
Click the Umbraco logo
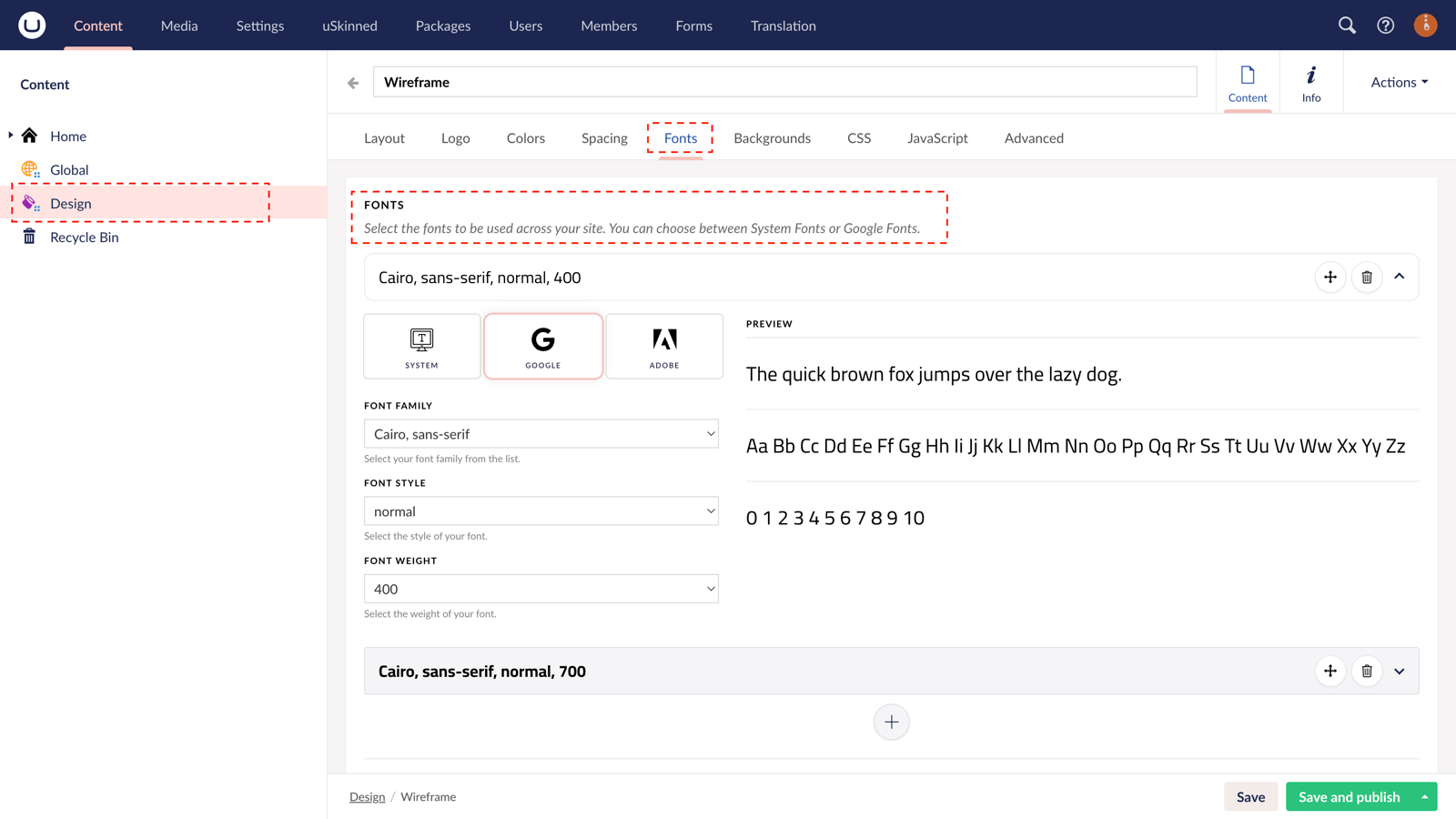click(x=31, y=25)
